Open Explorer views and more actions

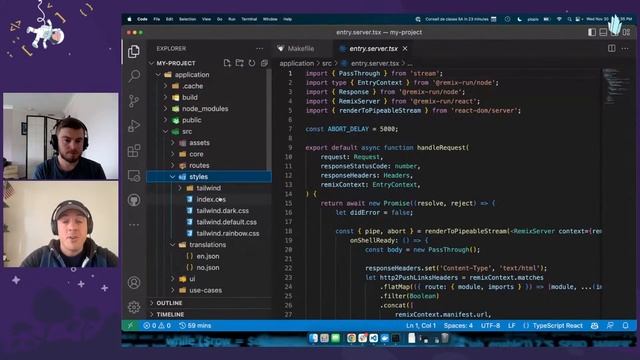coord(260,49)
